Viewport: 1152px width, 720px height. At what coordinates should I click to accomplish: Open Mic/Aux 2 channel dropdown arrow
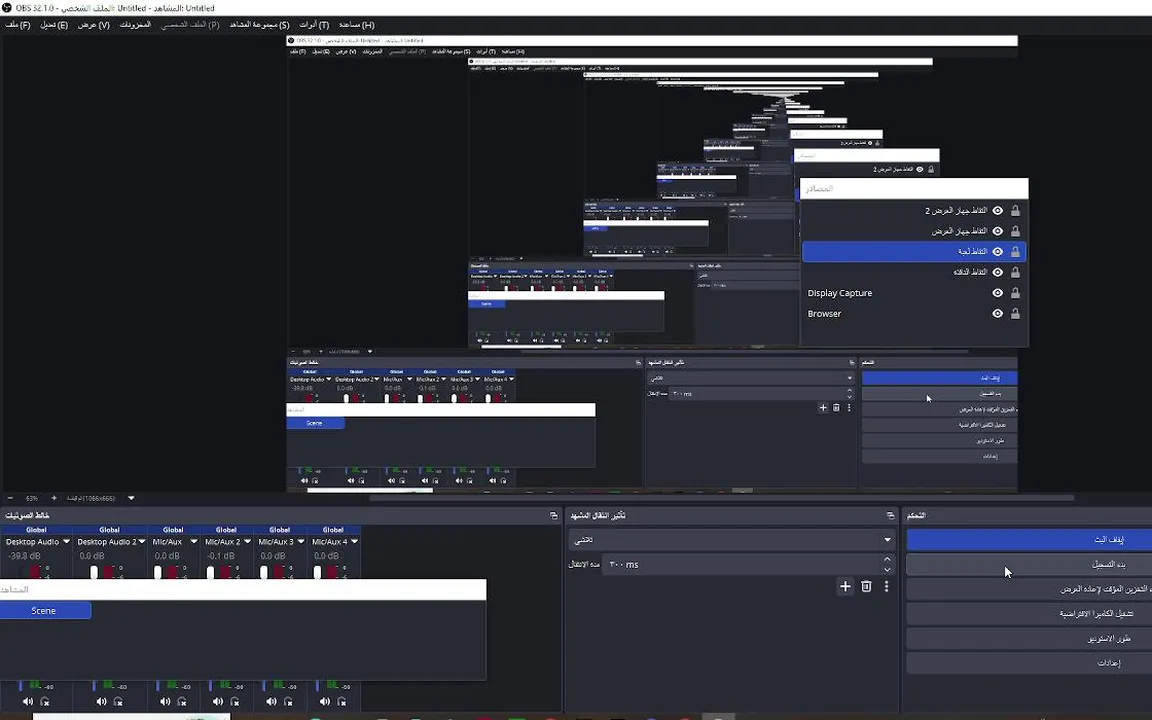click(246, 541)
